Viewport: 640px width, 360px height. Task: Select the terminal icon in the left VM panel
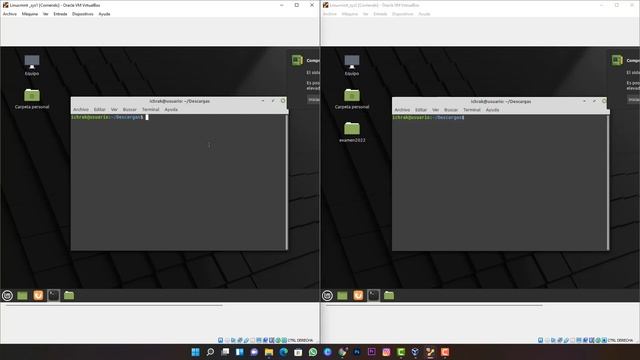(x=53, y=295)
